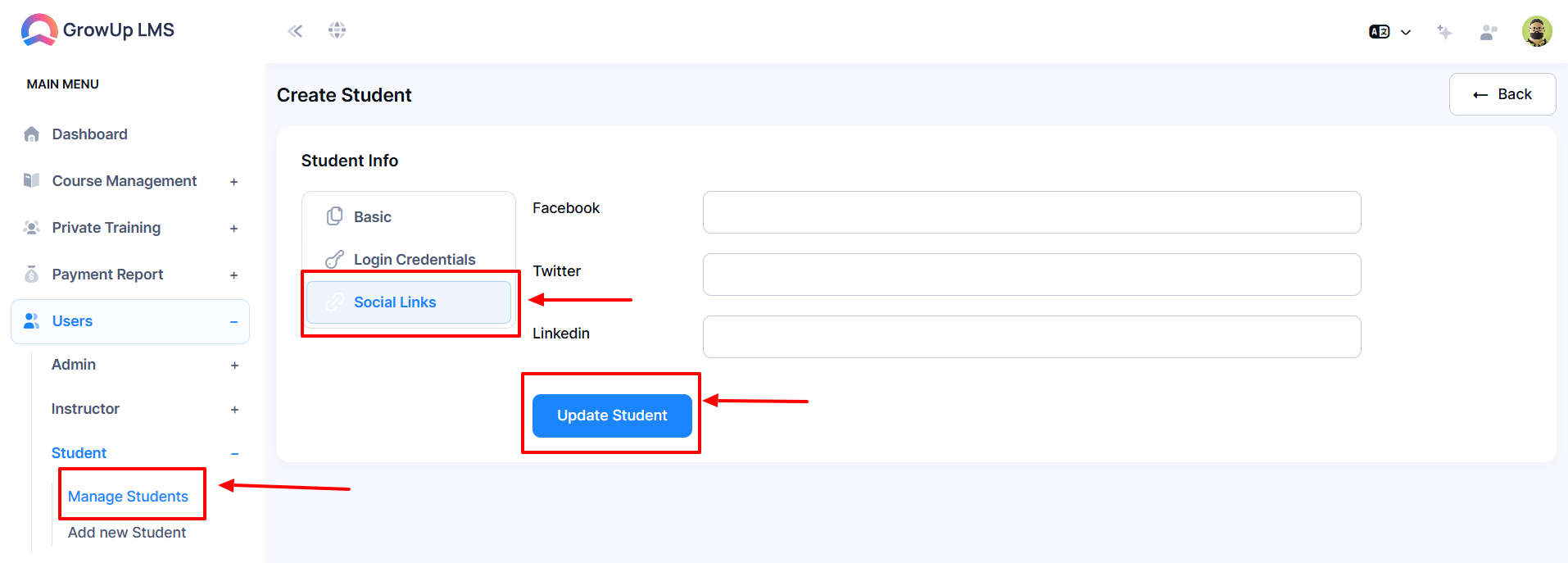Click the Dashboard home icon

coord(32,134)
